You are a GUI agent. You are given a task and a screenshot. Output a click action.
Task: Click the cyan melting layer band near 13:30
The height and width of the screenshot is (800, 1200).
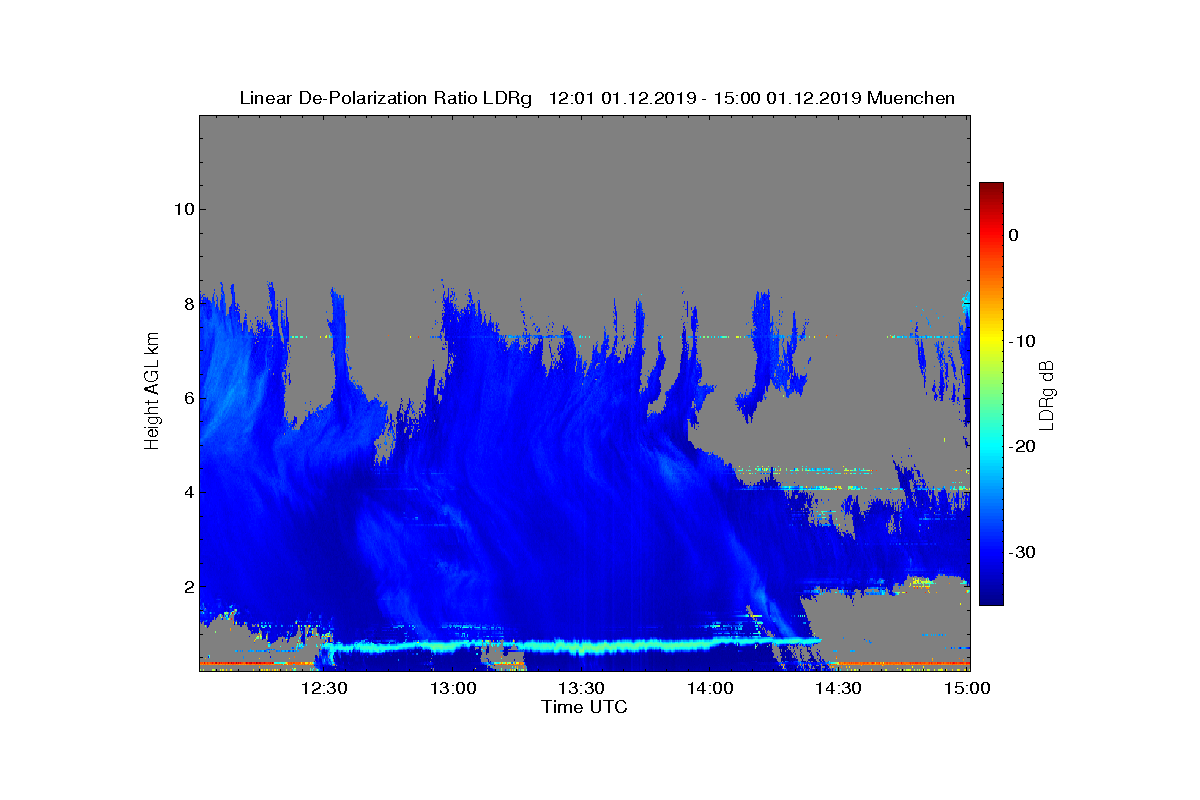click(x=581, y=646)
